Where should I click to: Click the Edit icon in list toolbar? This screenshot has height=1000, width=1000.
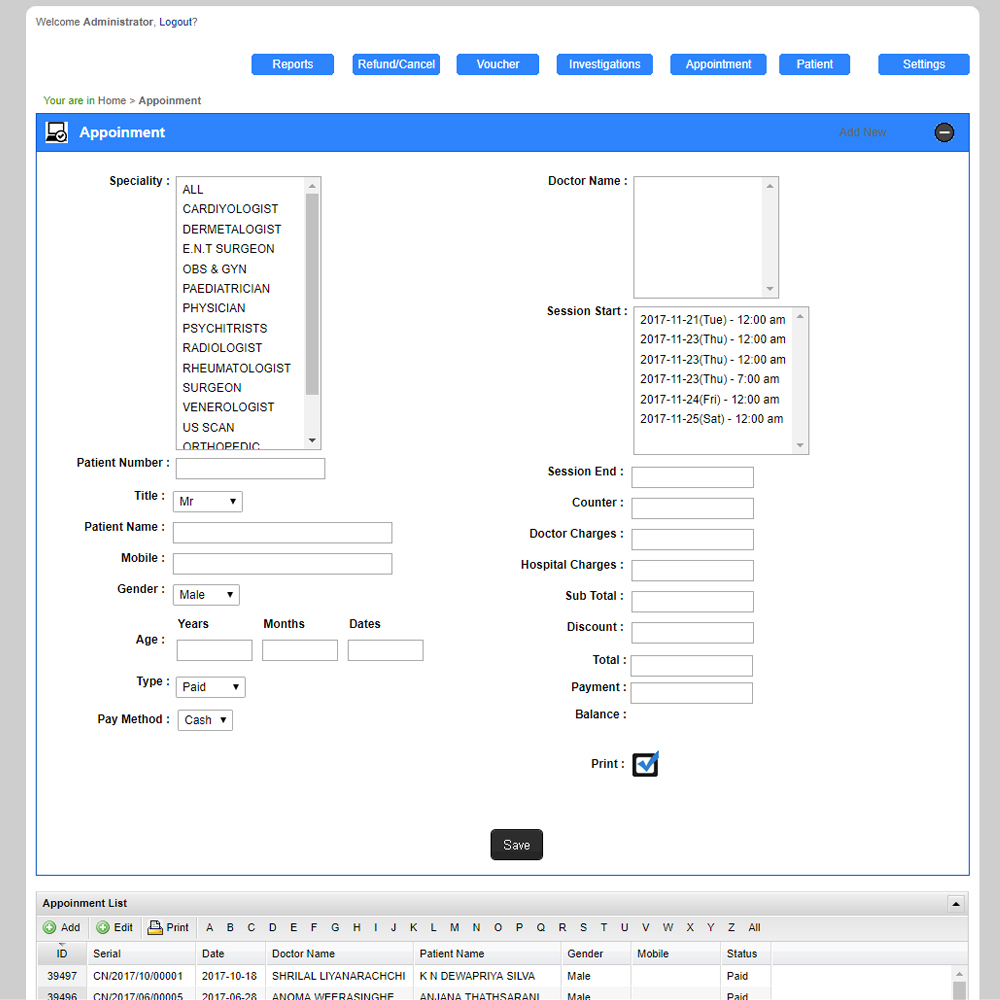click(x=103, y=927)
